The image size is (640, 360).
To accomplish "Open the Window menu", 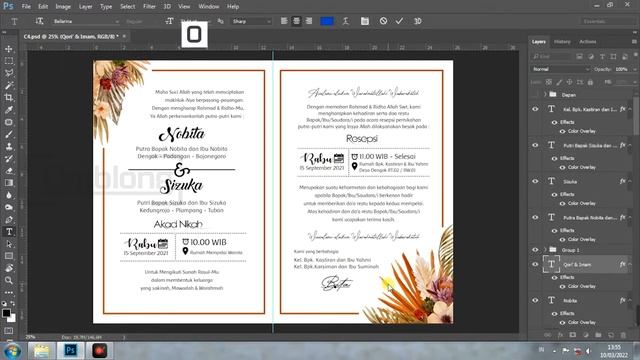I will click(x=209, y=7).
